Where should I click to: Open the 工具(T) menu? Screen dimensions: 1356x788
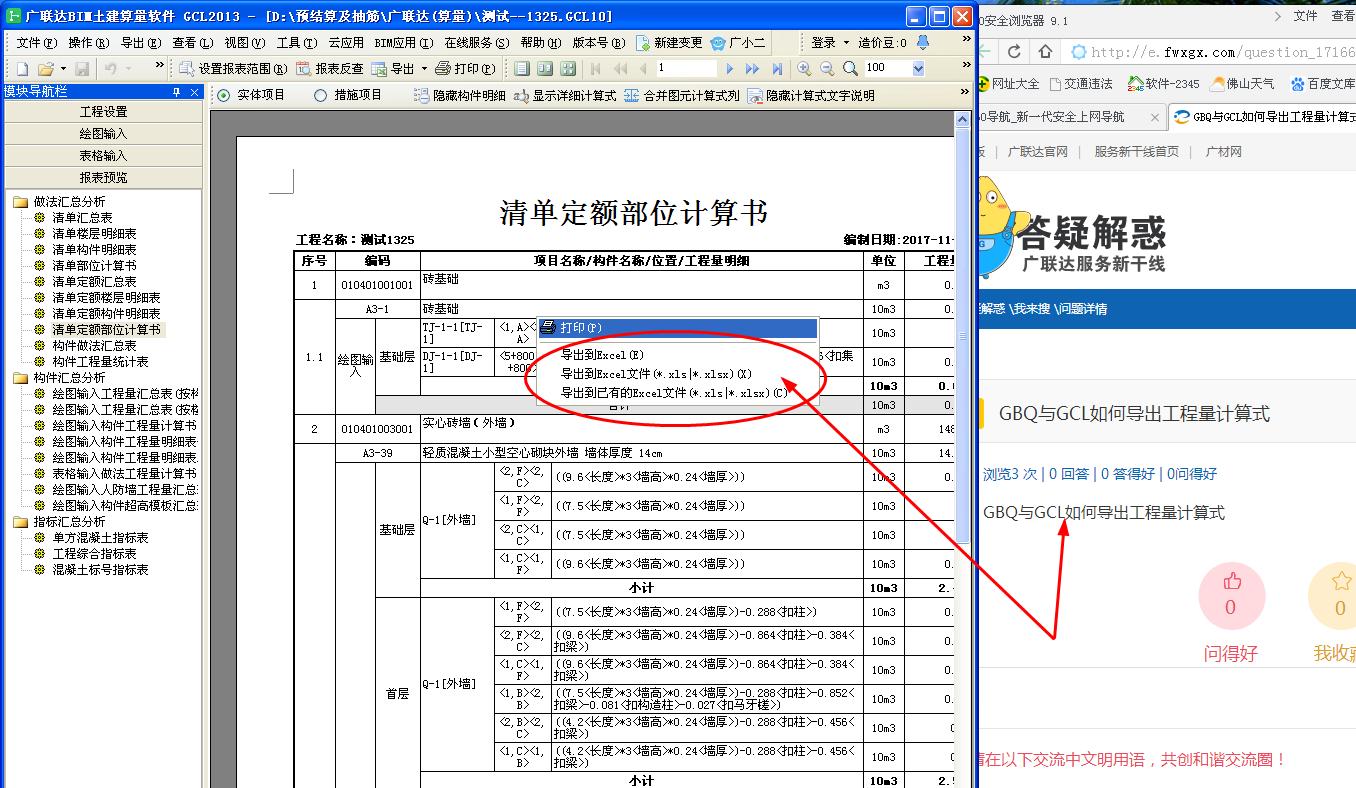(296, 43)
